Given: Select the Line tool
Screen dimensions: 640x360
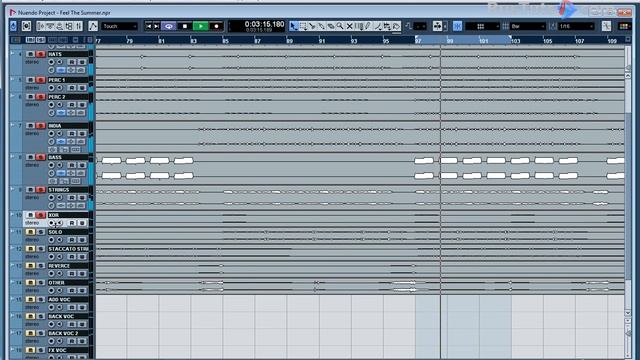Looking at the screenshot, I should (378, 27).
